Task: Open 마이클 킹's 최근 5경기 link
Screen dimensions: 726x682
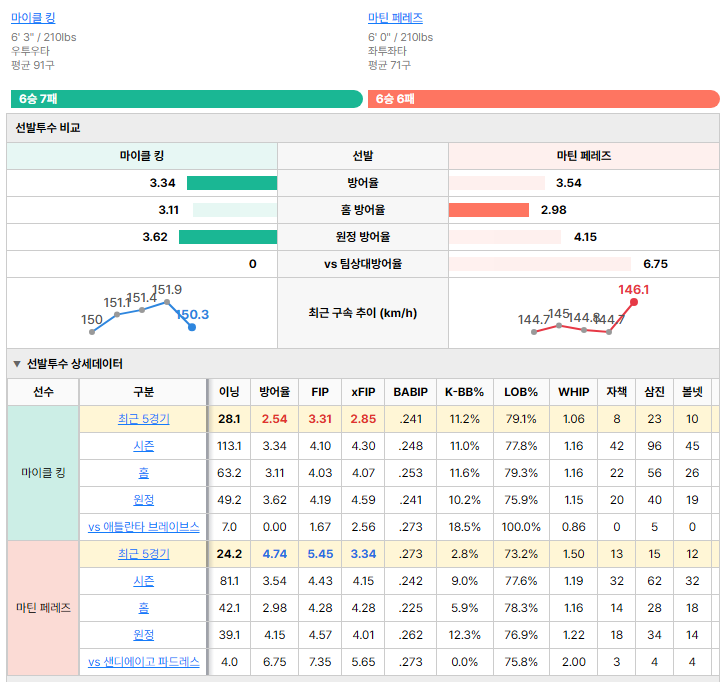Action: point(144,419)
